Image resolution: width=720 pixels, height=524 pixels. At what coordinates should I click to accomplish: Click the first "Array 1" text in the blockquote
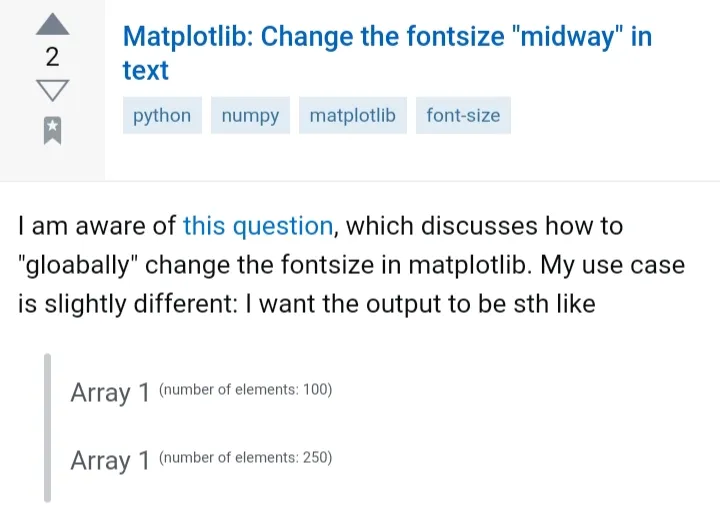[x=110, y=393]
